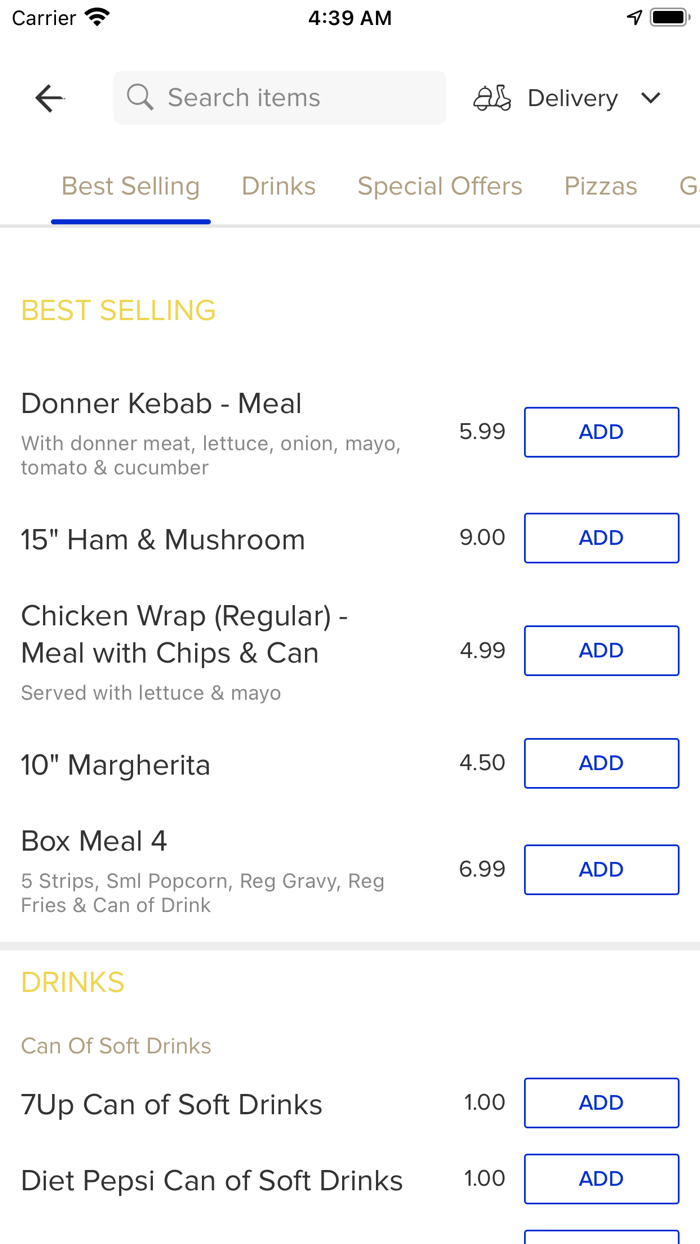Add the Donner Kebab Meal
Image resolution: width=700 pixels, height=1244 pixels.
coord(601,431)
